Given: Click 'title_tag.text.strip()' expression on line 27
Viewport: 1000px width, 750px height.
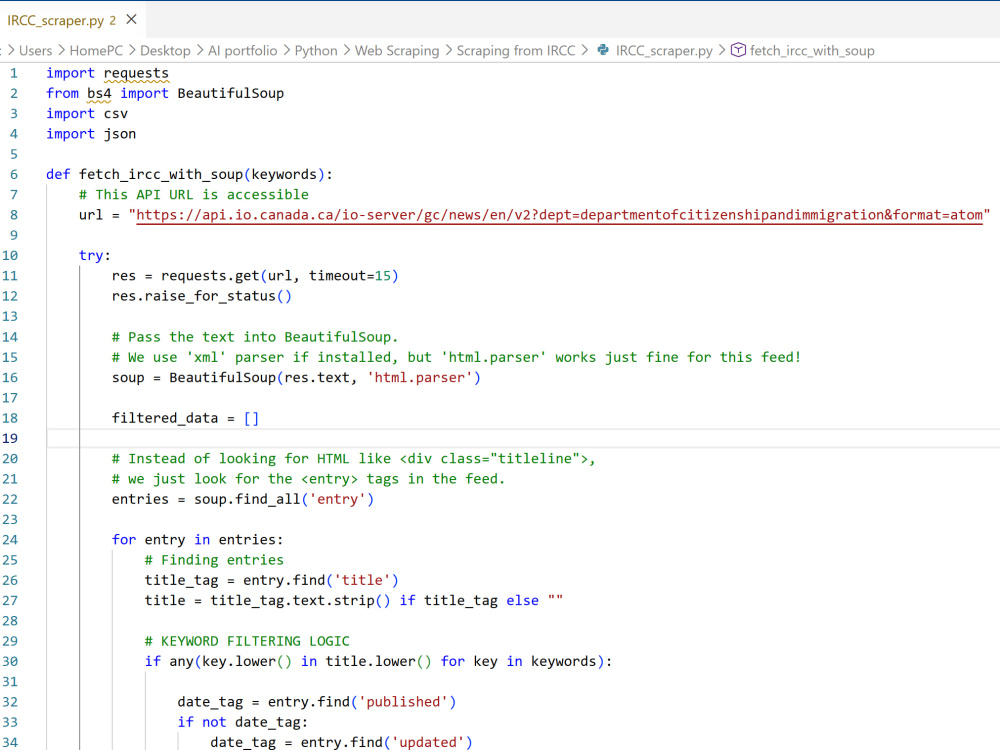Looking at the screenshot, I should coord(300,601).
